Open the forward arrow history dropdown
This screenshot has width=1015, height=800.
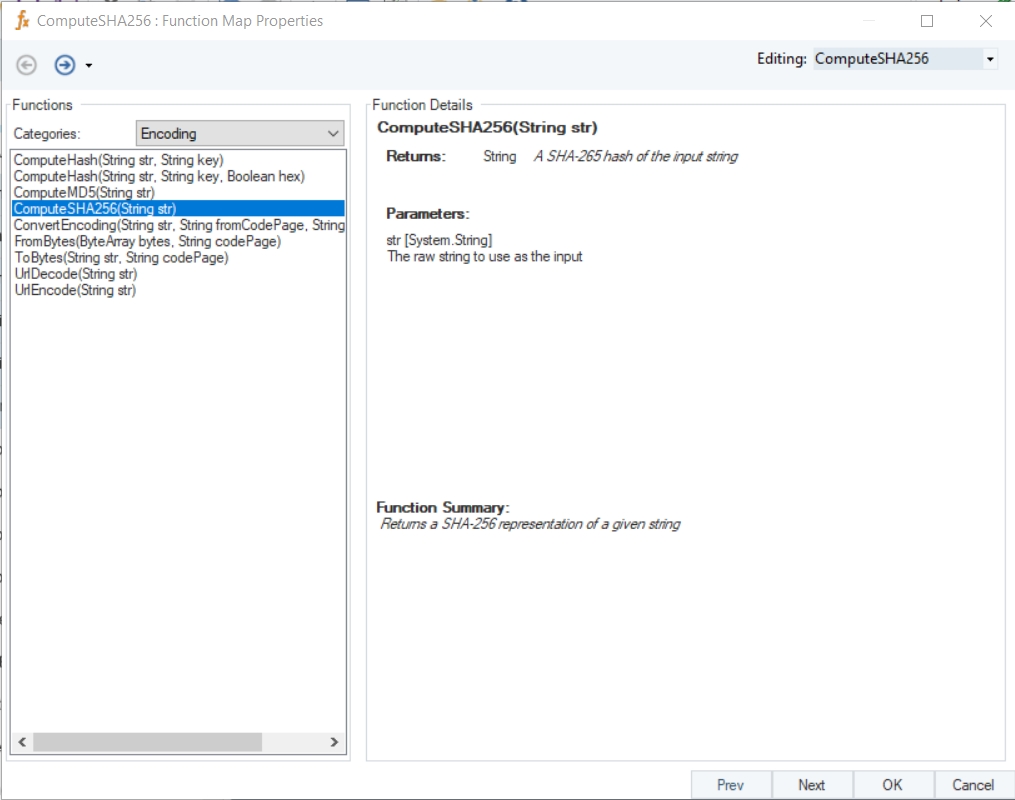89,65
